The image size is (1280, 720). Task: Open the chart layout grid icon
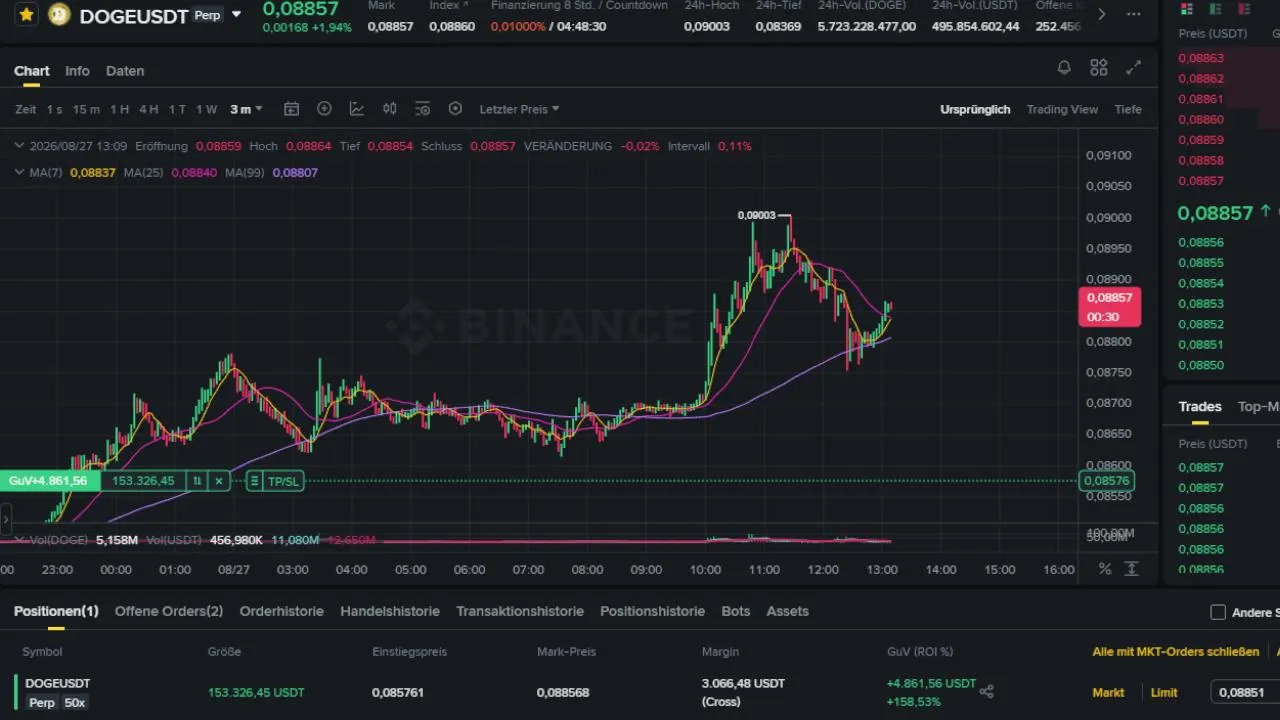click(x=1099, y=68)
